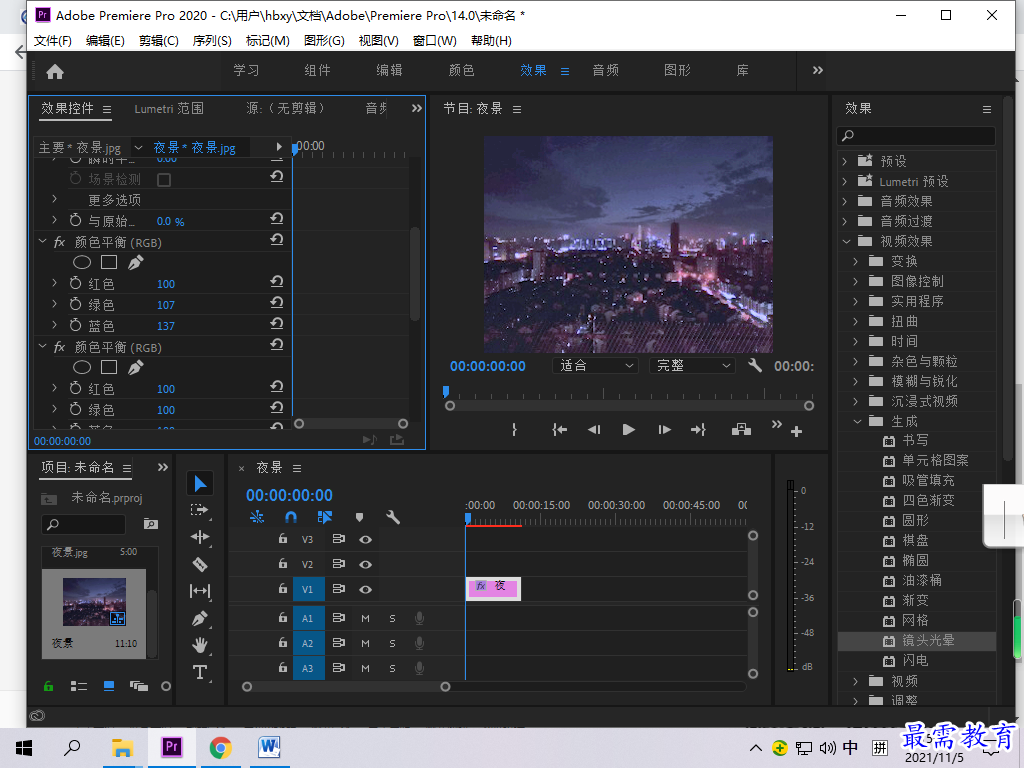Click the Home icon in workspace bar

click(x=55, y=71)
